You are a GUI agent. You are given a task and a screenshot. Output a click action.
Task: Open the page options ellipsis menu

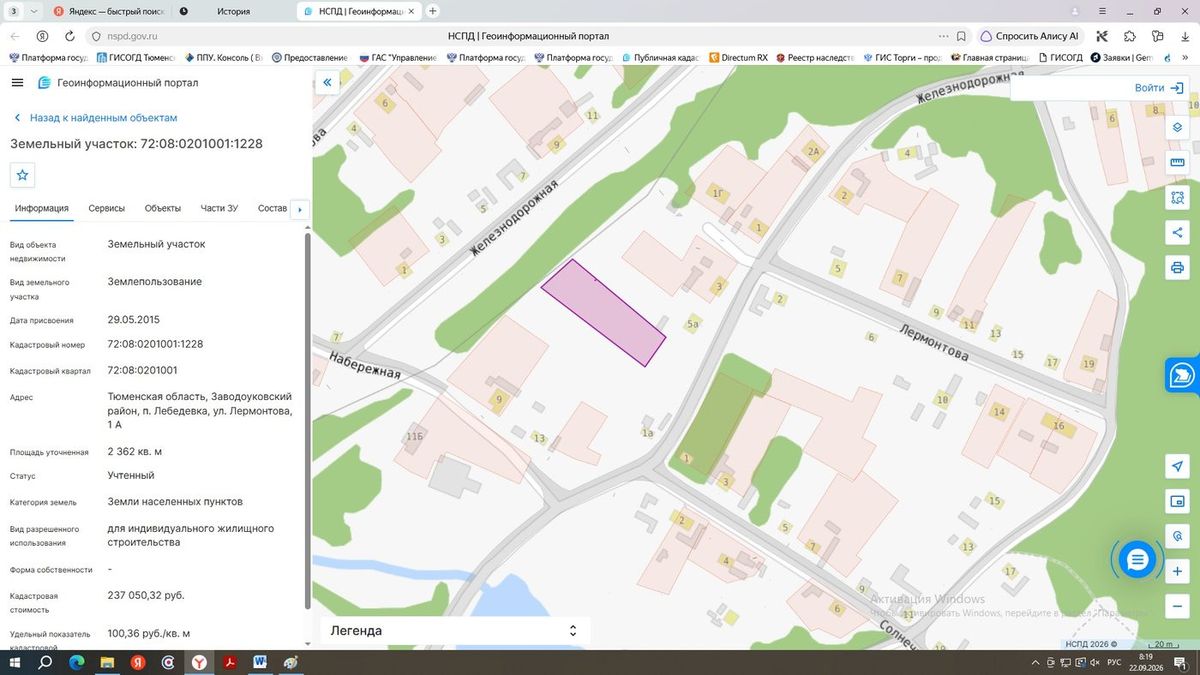(x=943, y=36)
